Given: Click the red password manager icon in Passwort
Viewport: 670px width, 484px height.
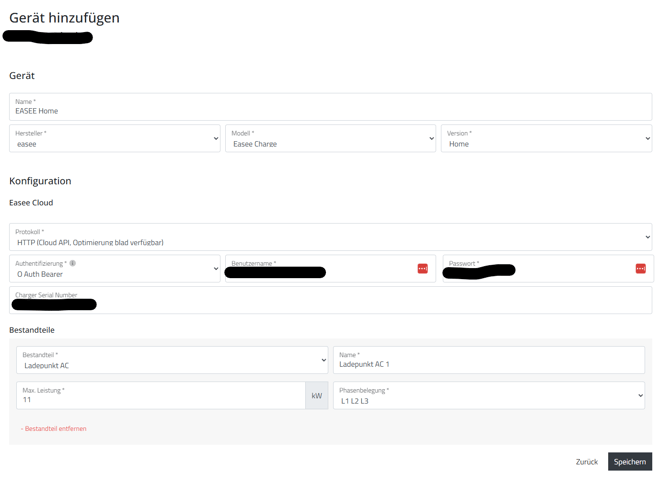Looking at the screenshot, I should tap(640, 269).
